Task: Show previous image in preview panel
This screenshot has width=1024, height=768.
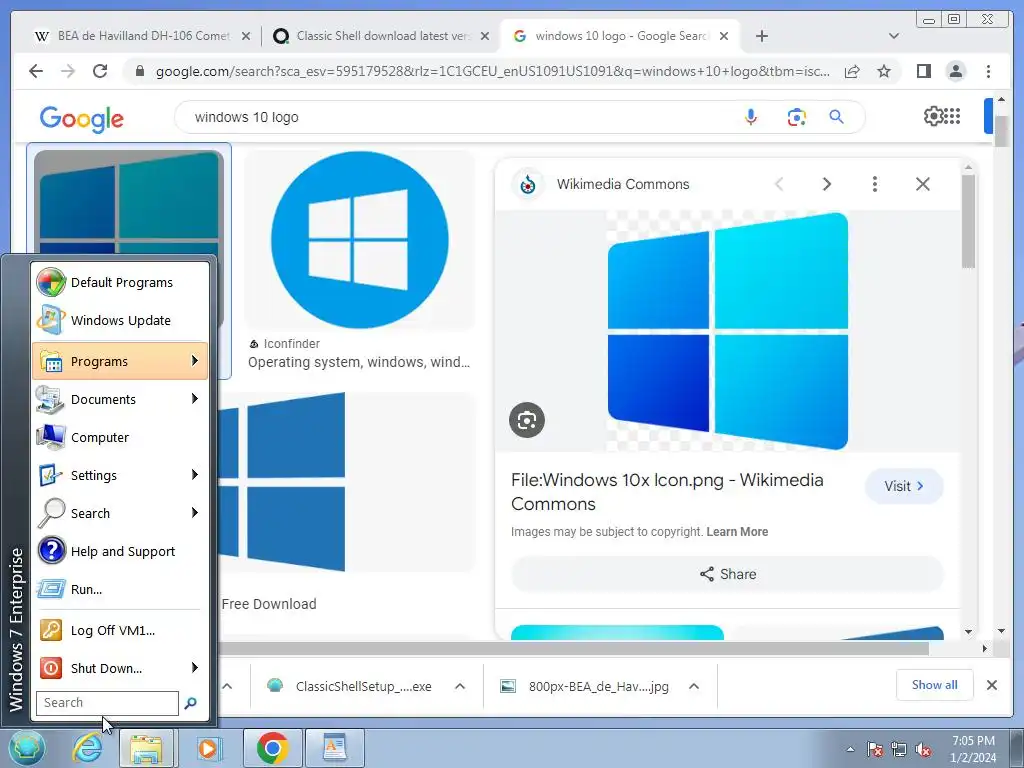Action: [778, 184]
